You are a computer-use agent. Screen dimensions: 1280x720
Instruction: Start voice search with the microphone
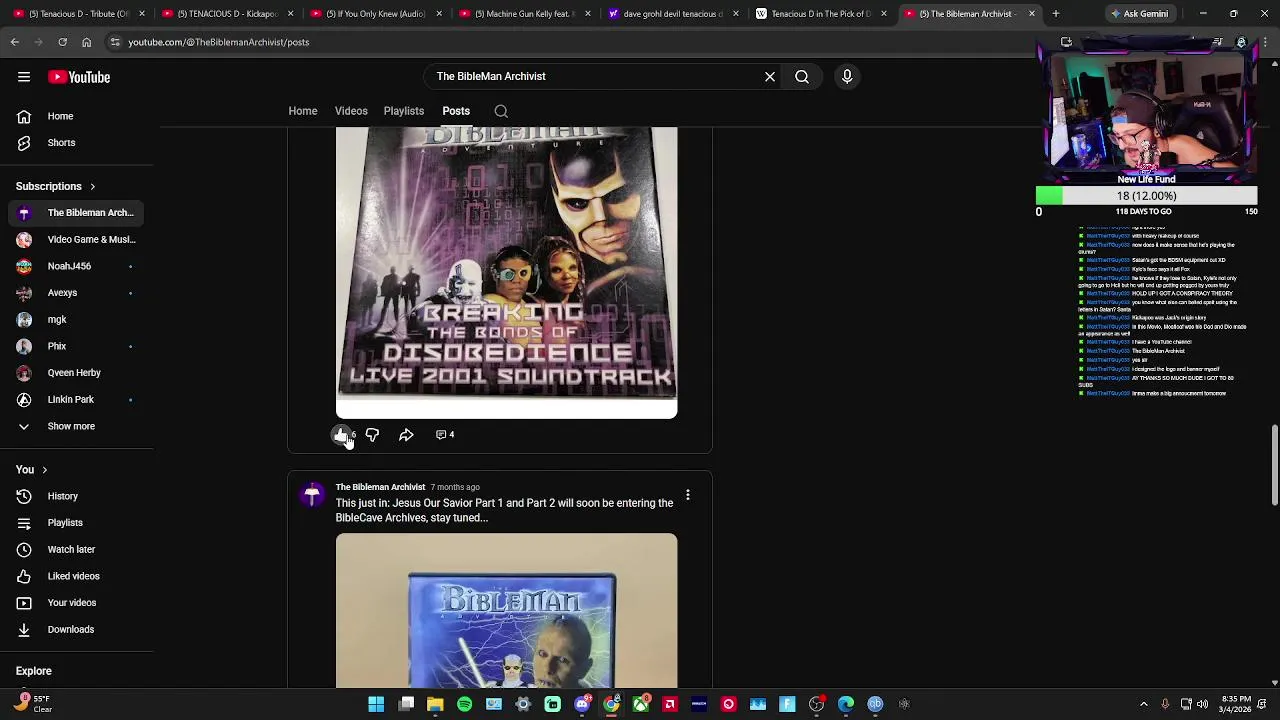(x=847, y=76)
